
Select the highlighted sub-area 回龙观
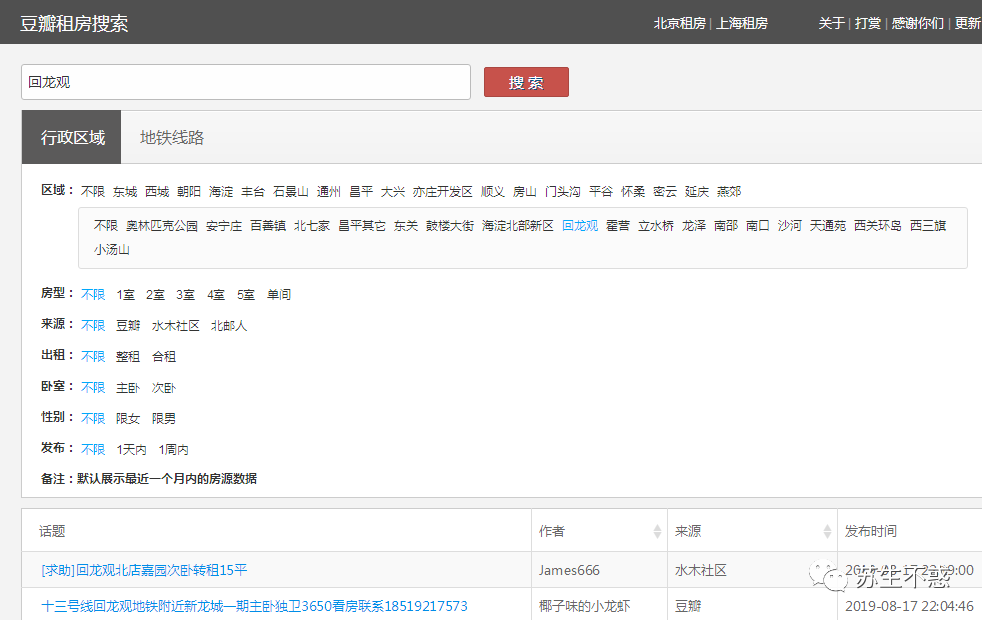[580, 225]
